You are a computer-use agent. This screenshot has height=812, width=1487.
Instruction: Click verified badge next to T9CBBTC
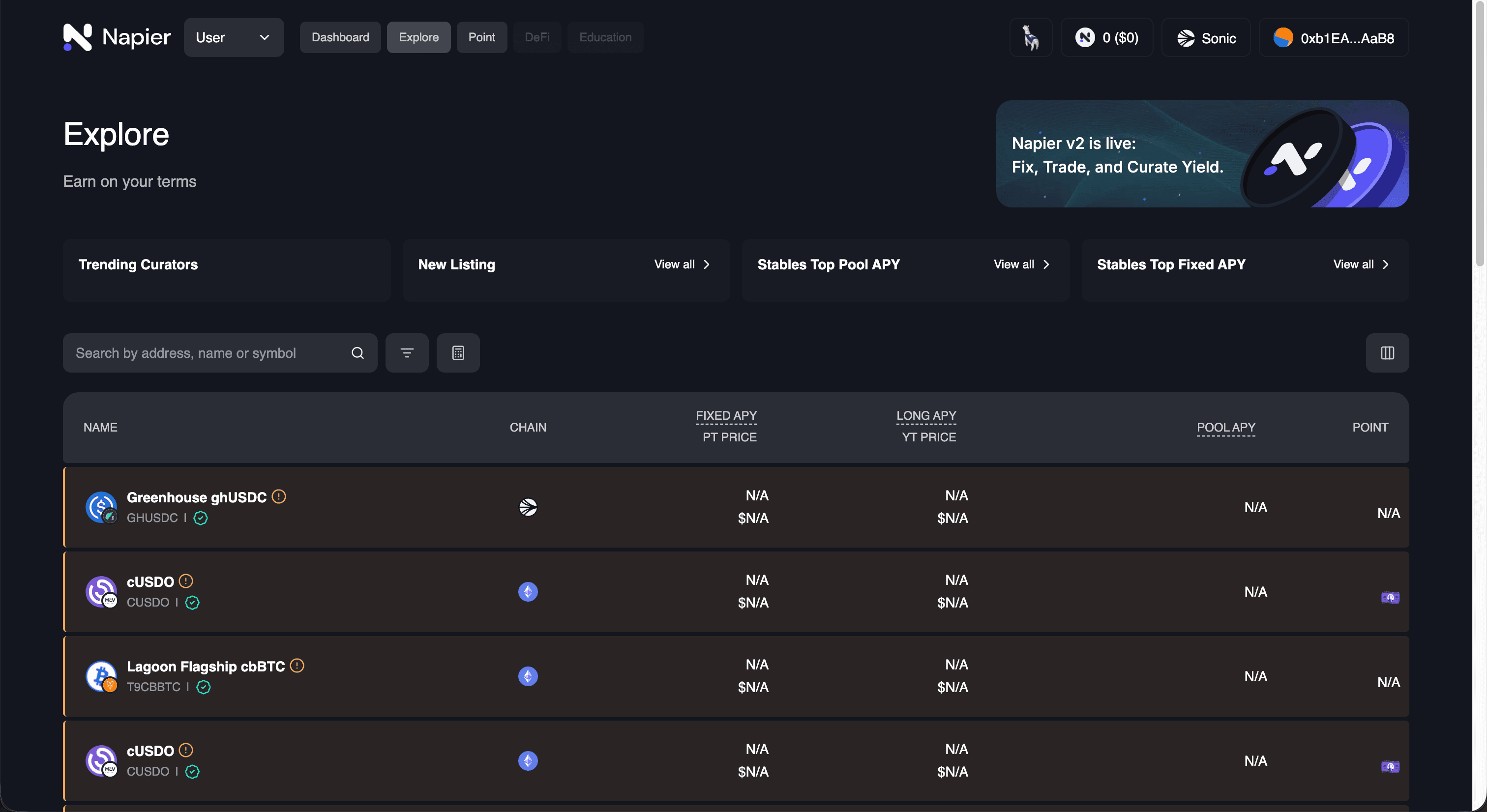point(203,687)
